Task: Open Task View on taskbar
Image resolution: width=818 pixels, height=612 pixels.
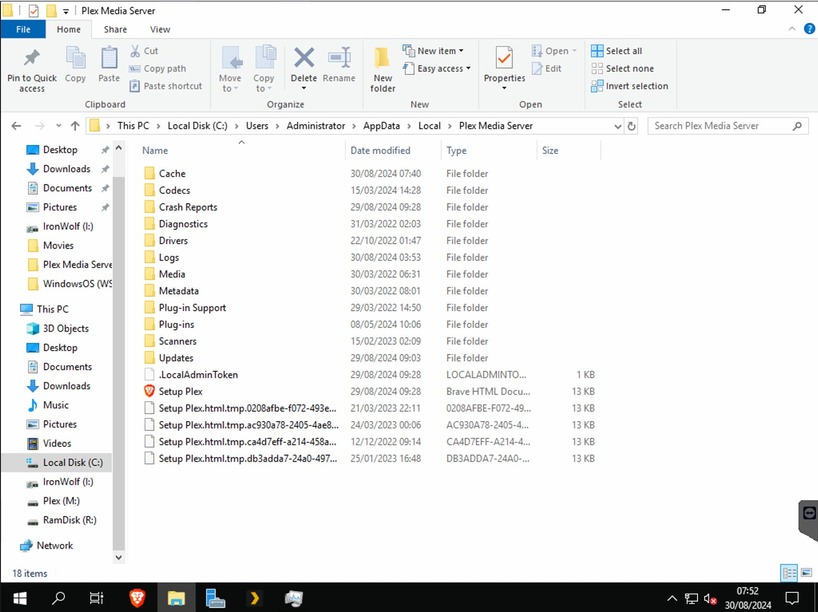Action: tap(97, 598)
